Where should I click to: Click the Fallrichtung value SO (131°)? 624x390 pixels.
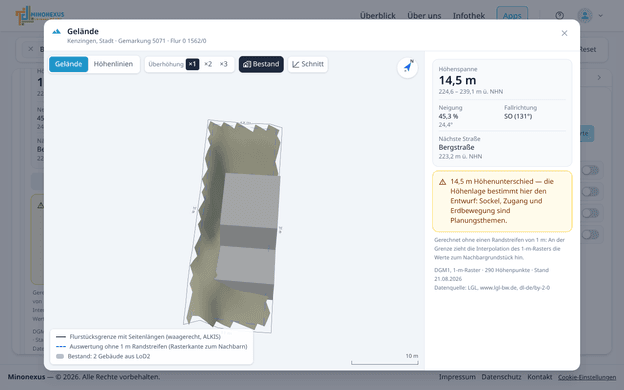tap(518, 116)
